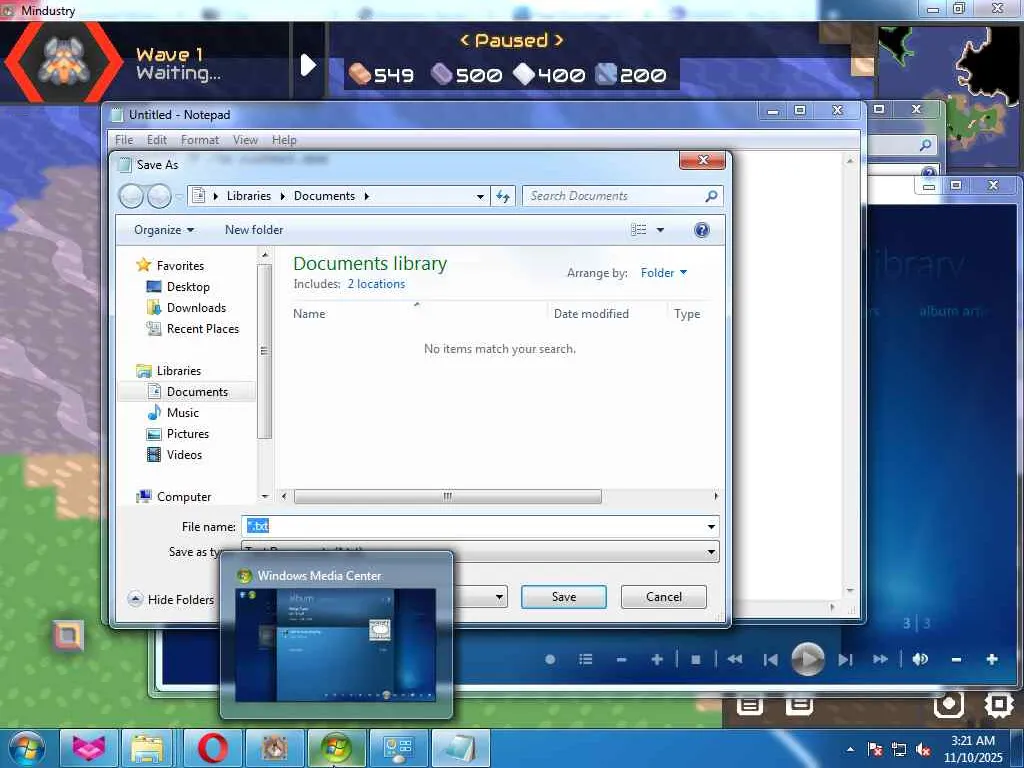Expand the address bar history dropdown
Image resolution: width=1024 pixels, height=768 pixels.
pyautogui.click(x=480, y=196)
